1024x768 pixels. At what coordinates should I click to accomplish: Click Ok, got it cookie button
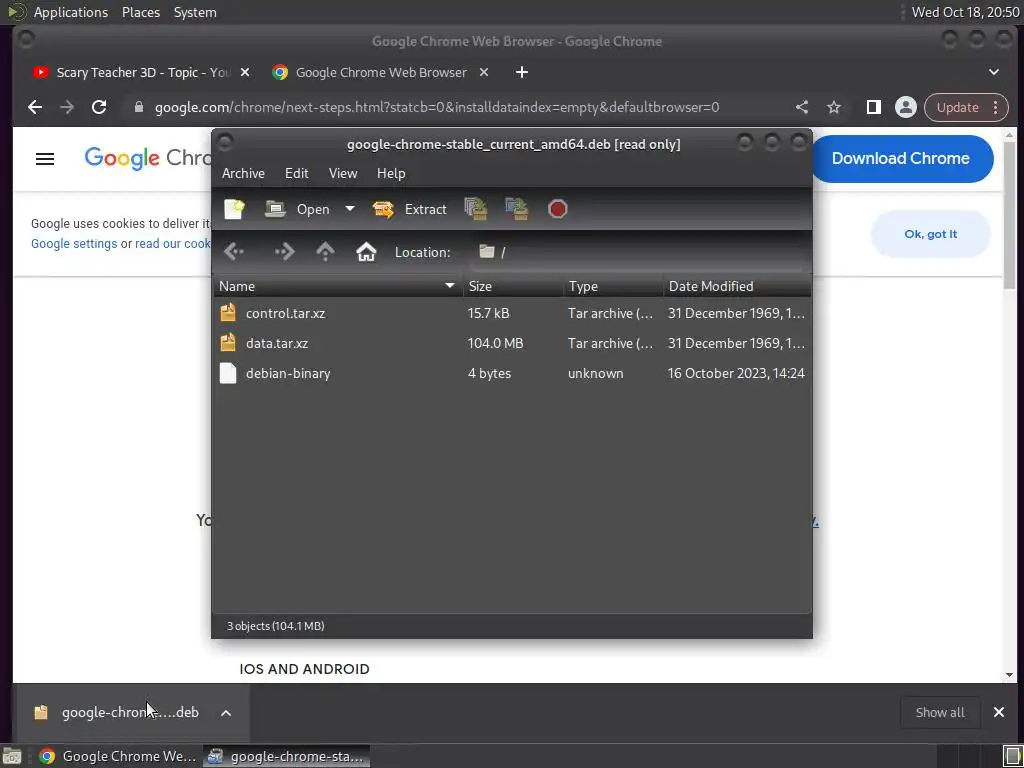(x=931, y=234)
